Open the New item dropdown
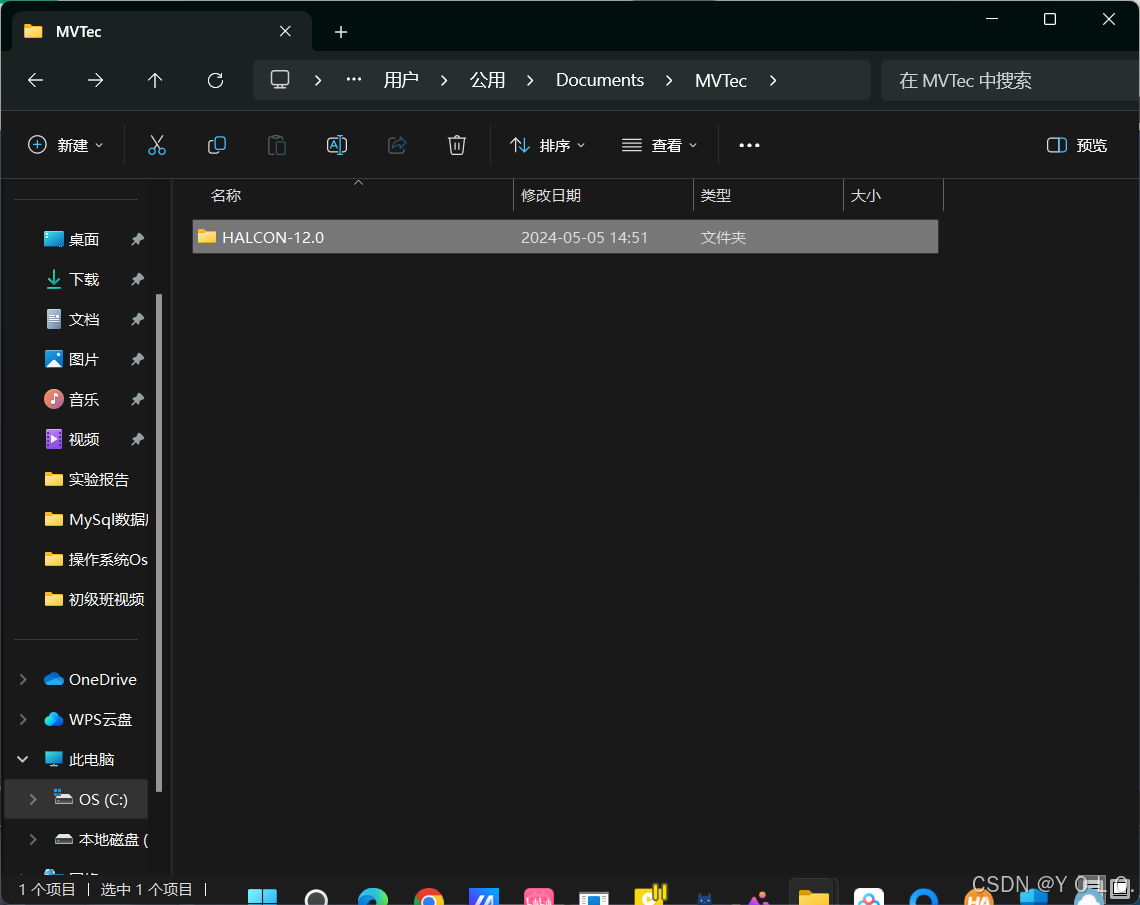This screenshot has width=1140, height=905. [65, 145]
